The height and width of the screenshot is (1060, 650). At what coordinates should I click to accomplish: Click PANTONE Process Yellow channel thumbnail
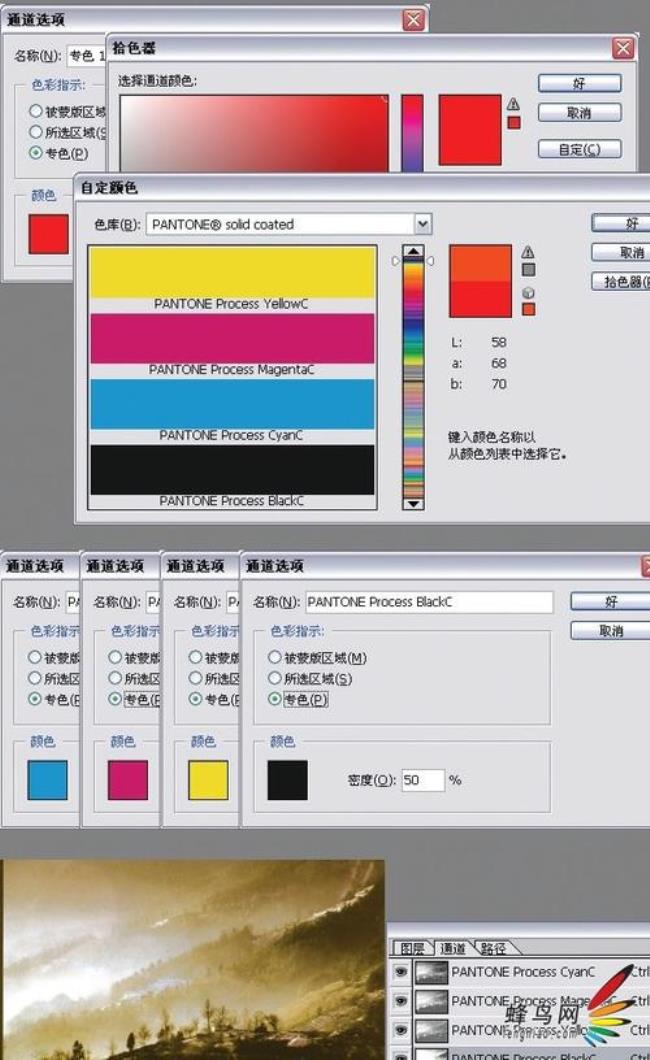pyautogui.click(x=431, y=1030)
